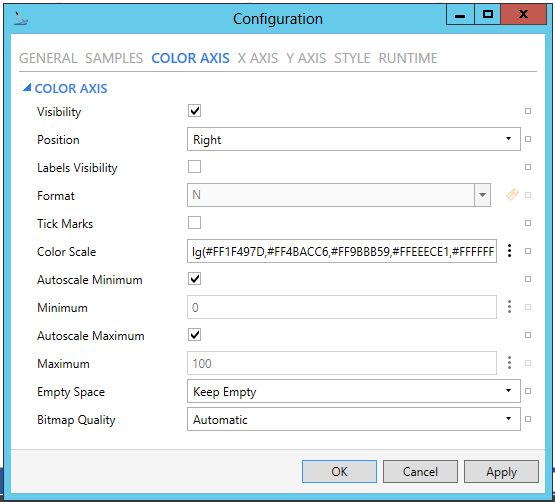Uncheck the Visibility checkbox

coord(194,111)
